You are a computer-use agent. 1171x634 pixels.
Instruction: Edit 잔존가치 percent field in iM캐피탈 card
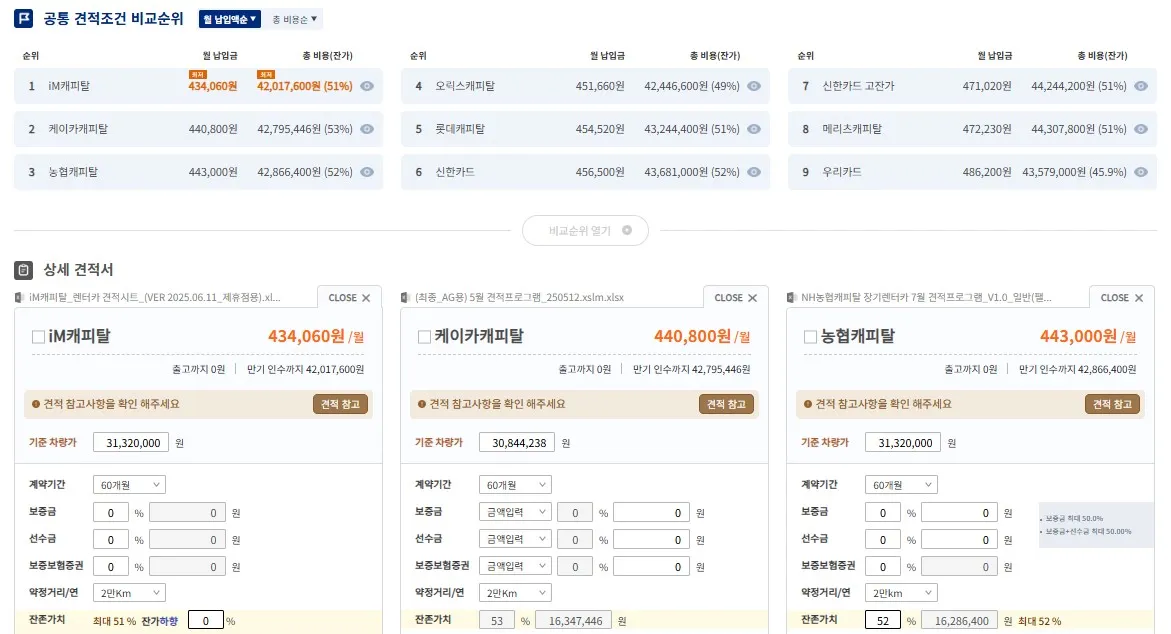[205, 621]
